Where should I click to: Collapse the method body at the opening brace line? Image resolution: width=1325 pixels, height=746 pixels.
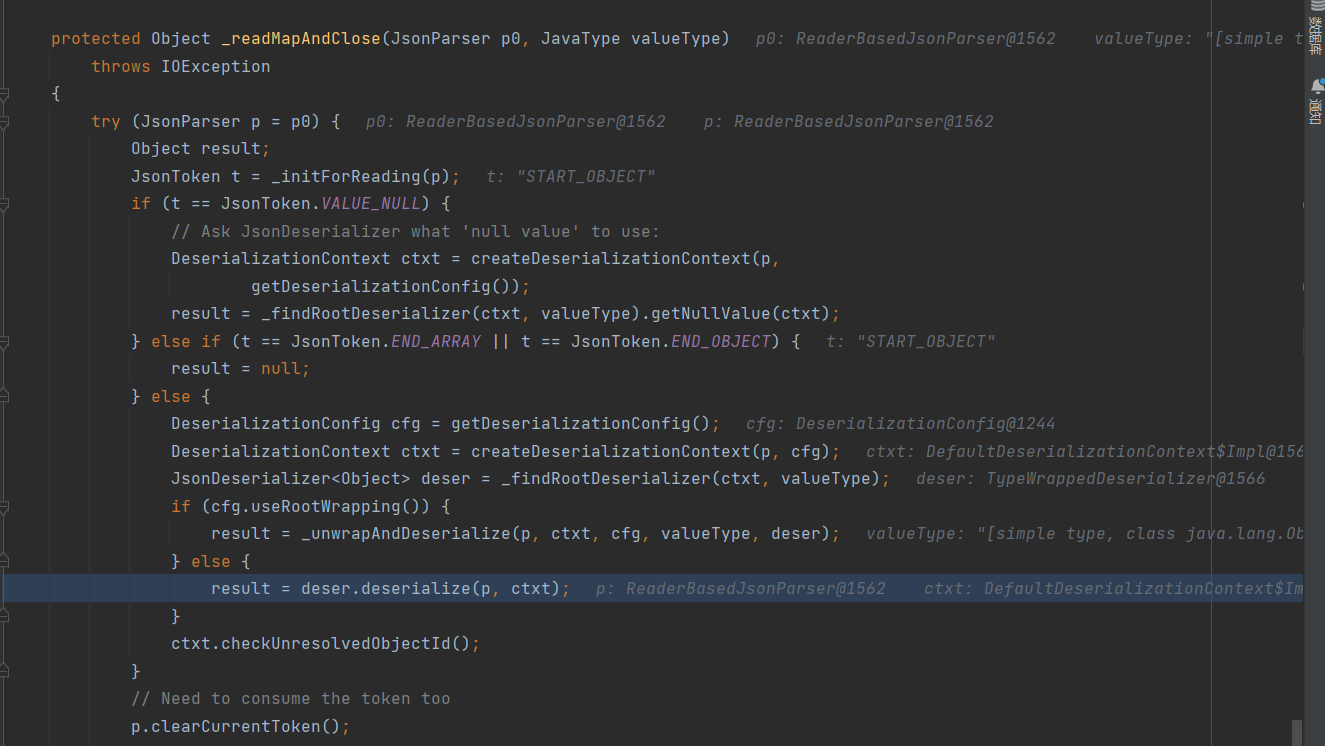click(x=4, y=94)
